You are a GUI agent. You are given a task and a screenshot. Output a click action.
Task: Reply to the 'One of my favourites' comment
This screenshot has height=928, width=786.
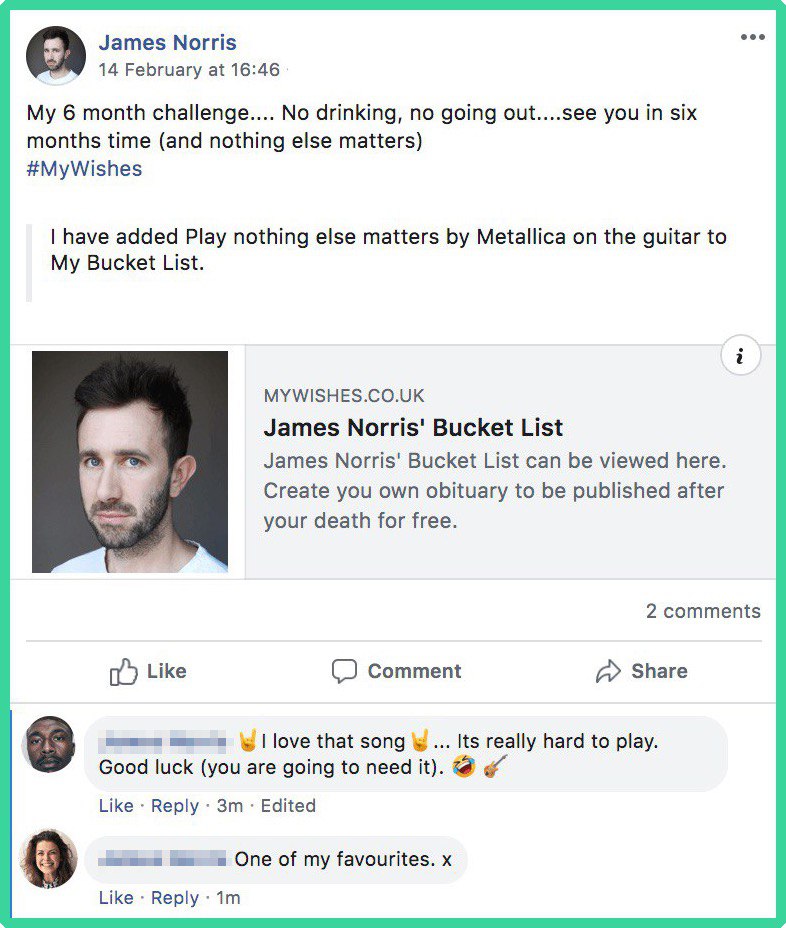(x=175, y=898)
